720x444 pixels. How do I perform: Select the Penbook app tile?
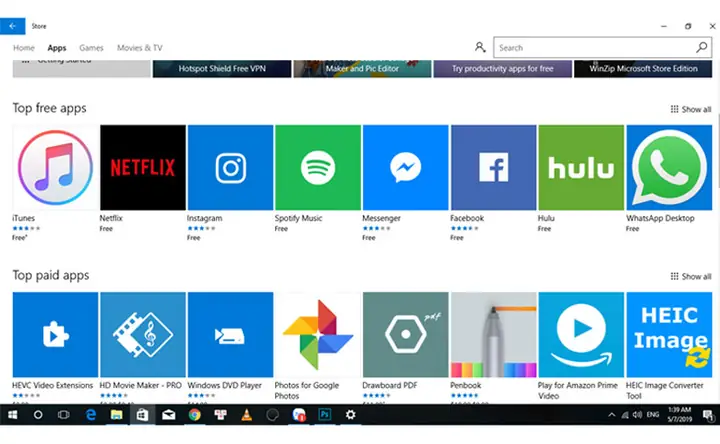pos(494,335)
